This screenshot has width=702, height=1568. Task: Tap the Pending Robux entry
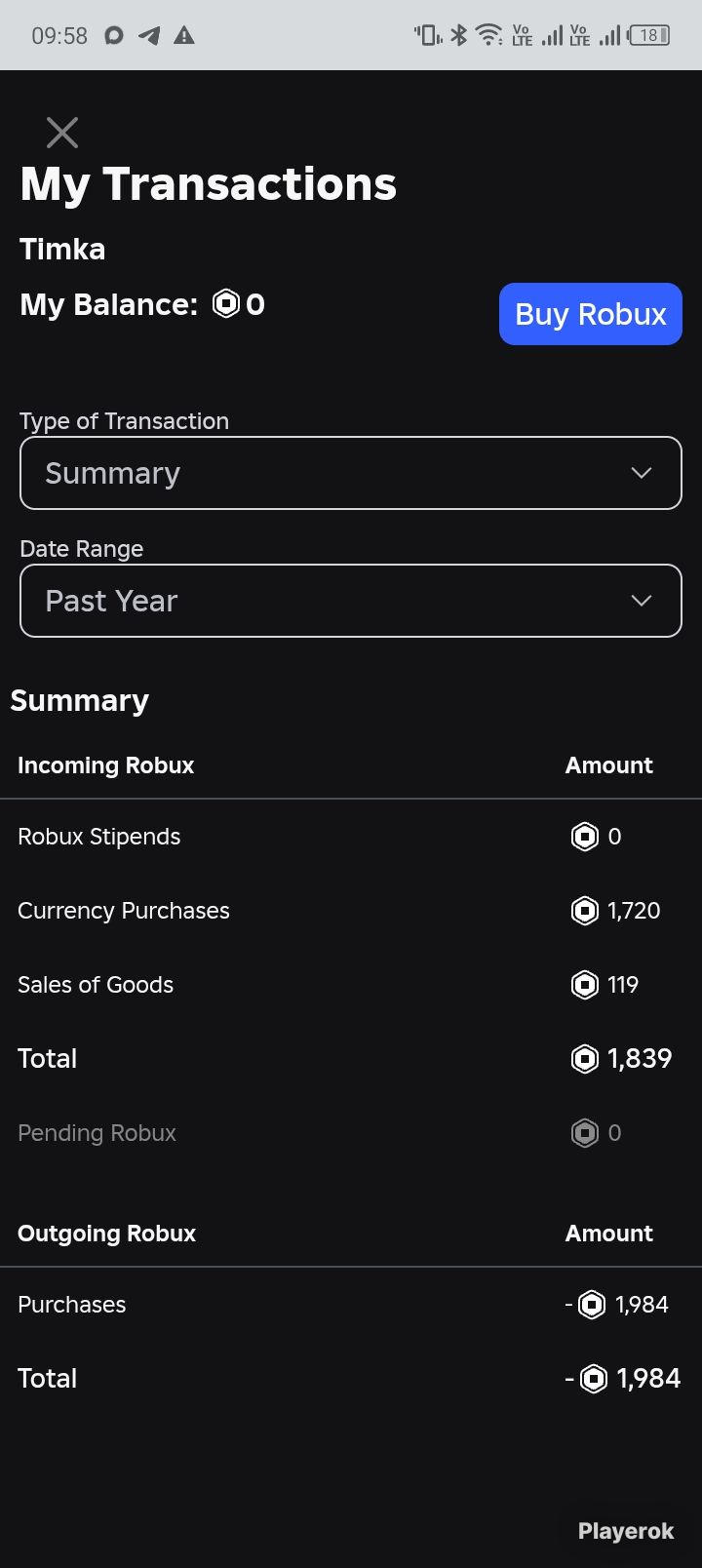coord(351,1133)
